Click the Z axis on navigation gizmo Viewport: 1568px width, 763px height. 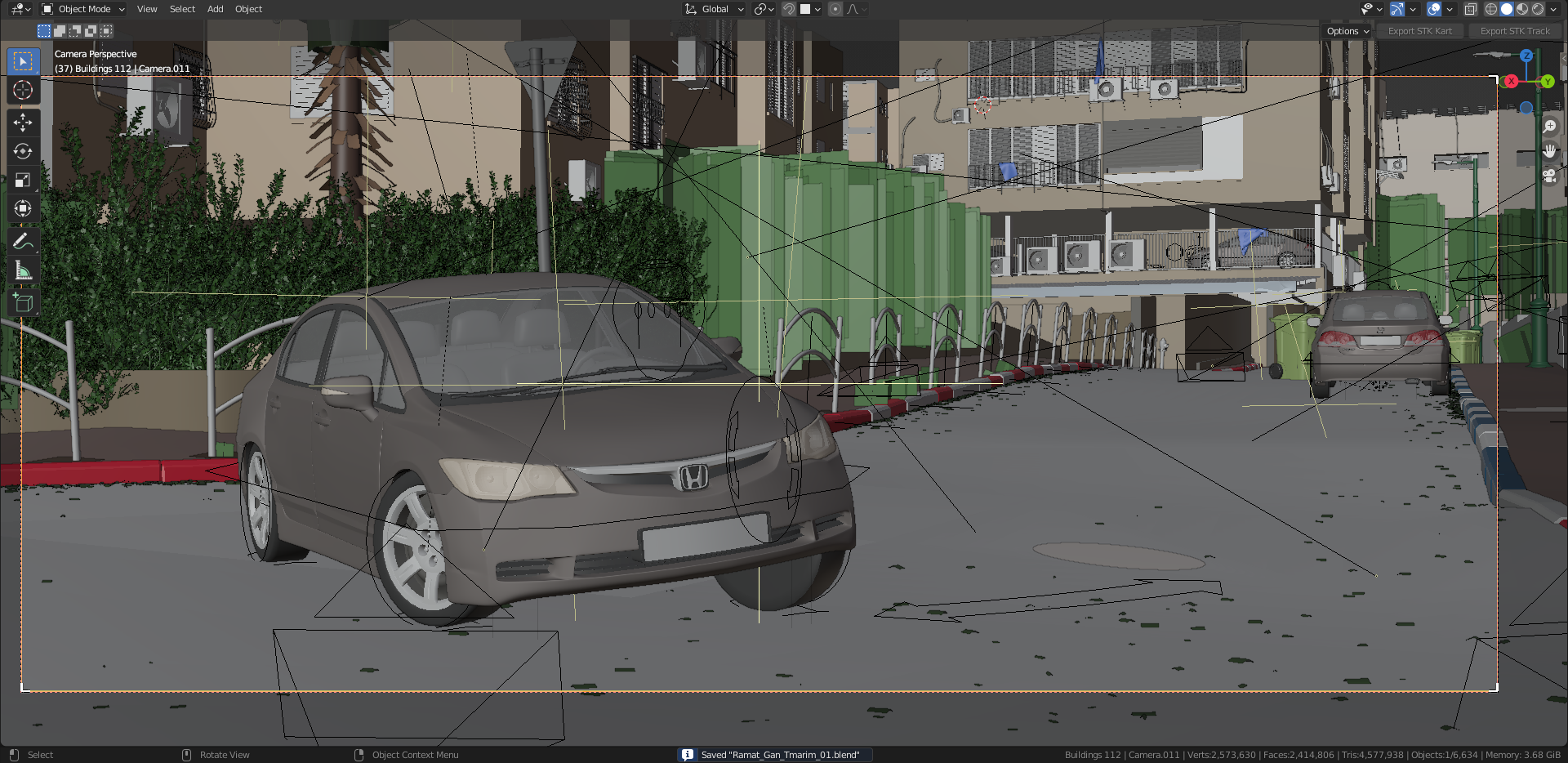click(x=1526, y=56)
